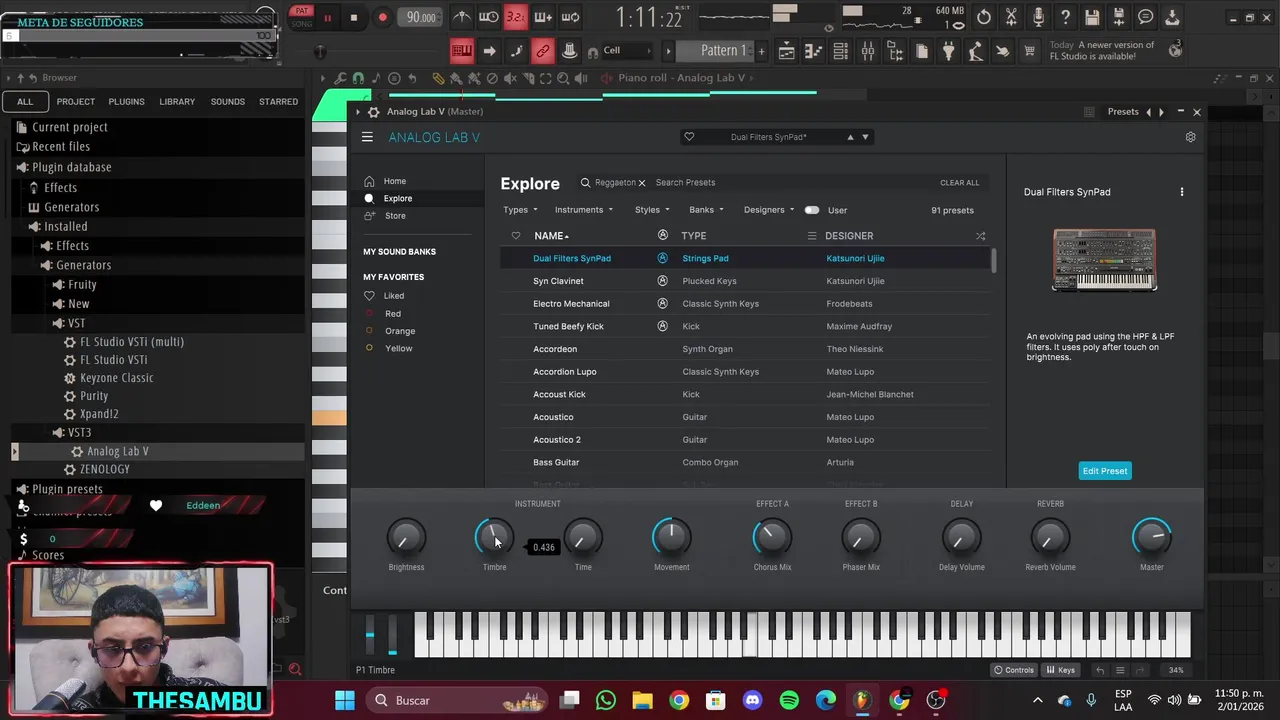Select Keyzone Classic in the browser
Viewport: 1280px width, 720px height.
pyautogui.click(x=116, y=378)
